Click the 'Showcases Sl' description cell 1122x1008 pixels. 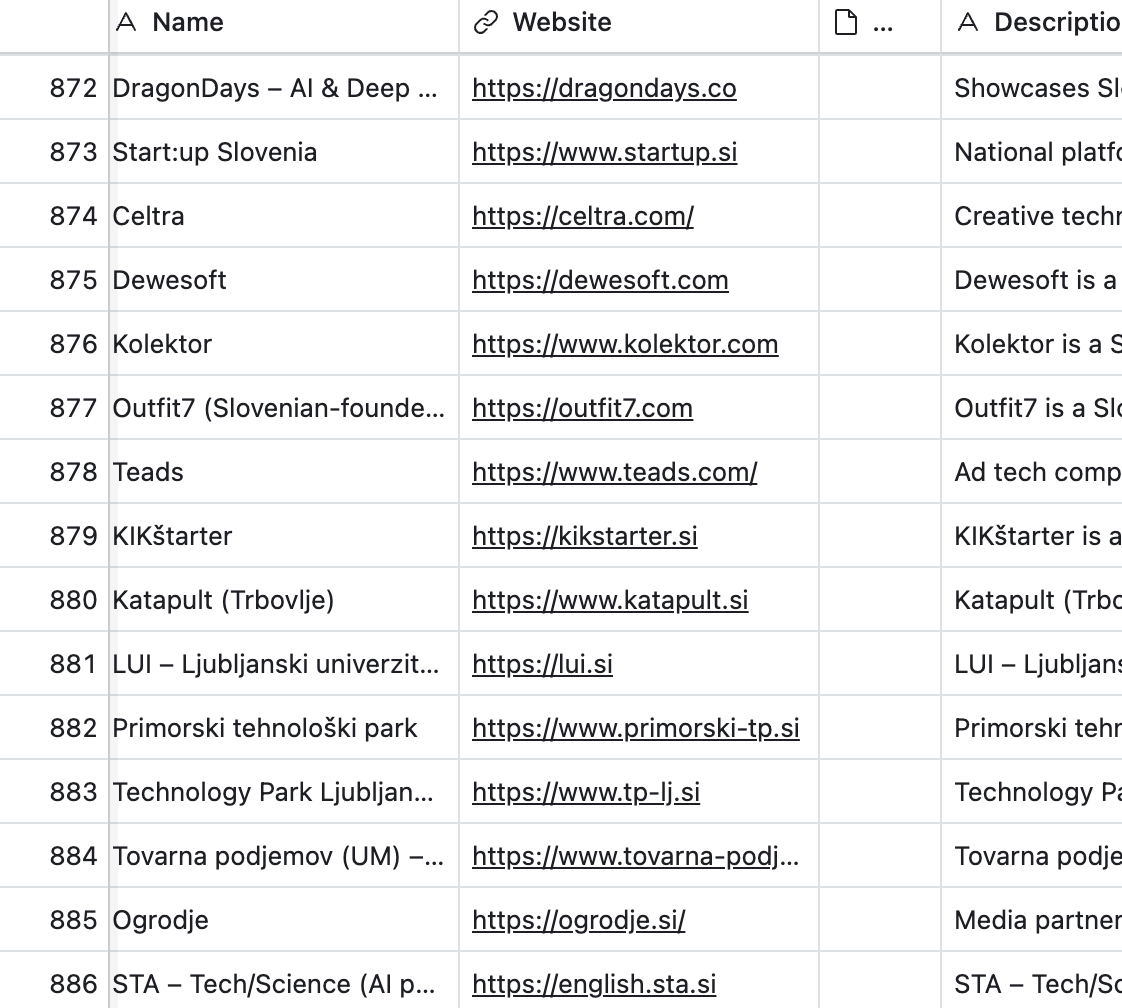[x=1031, y=88]
